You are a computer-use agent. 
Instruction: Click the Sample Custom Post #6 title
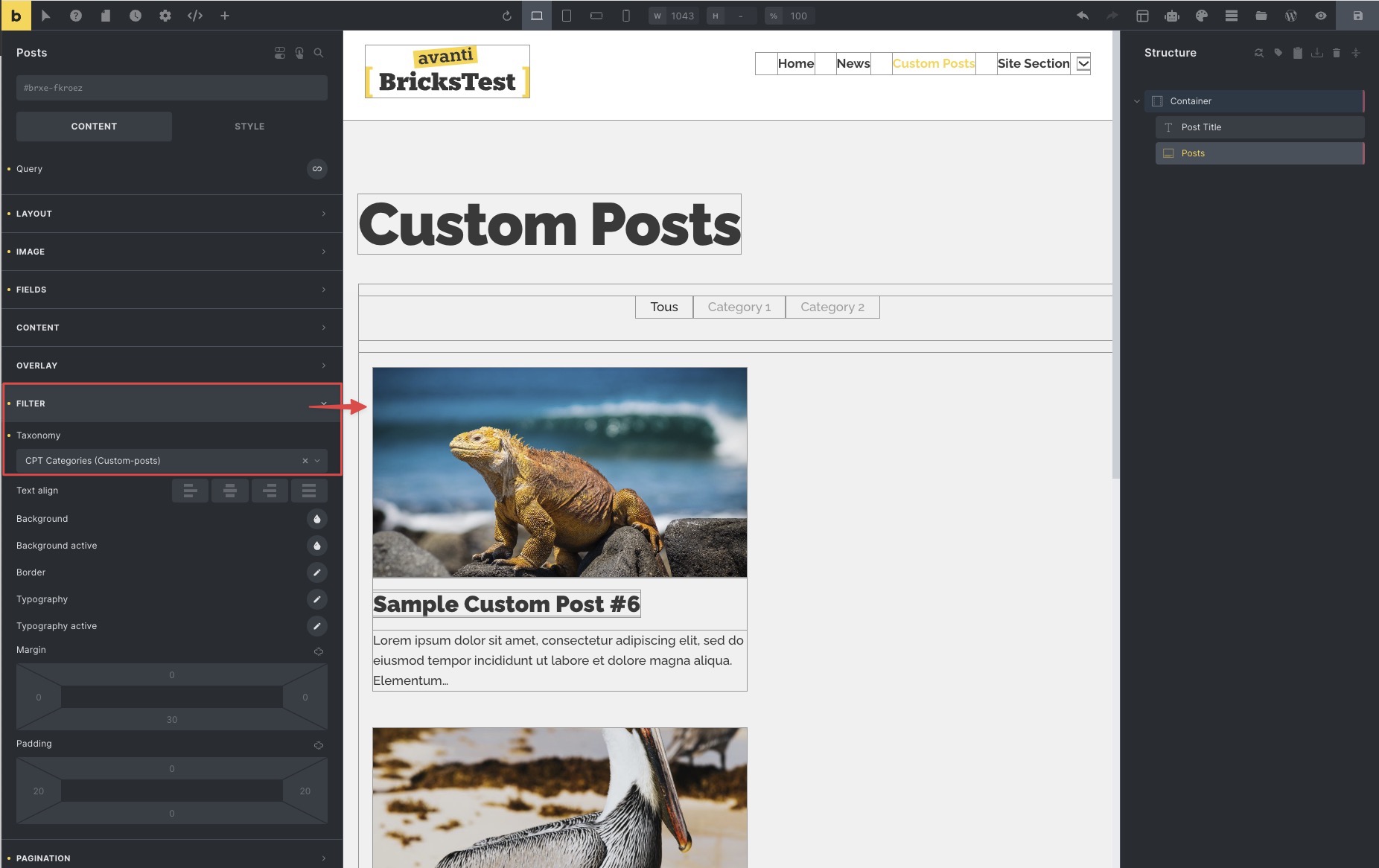[x=507, y=604]
